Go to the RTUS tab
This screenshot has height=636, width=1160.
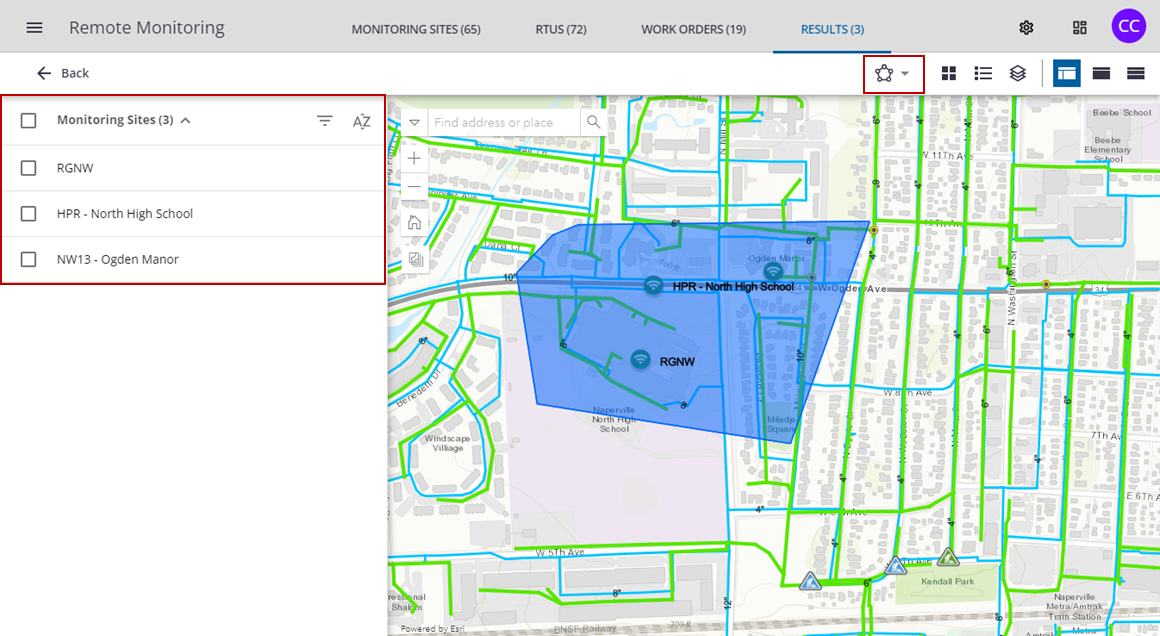(560, 29)
